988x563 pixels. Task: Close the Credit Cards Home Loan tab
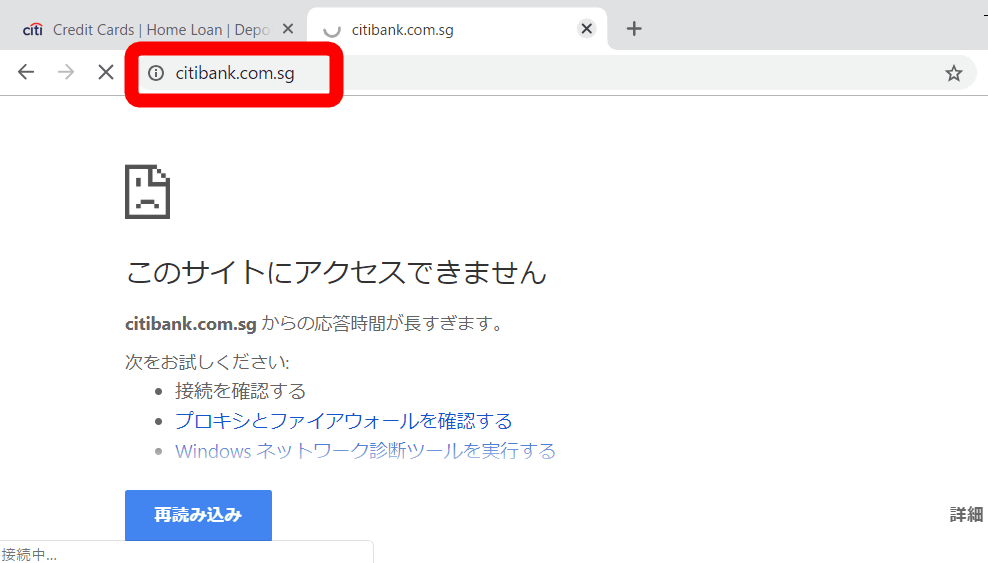pos(288,29)
